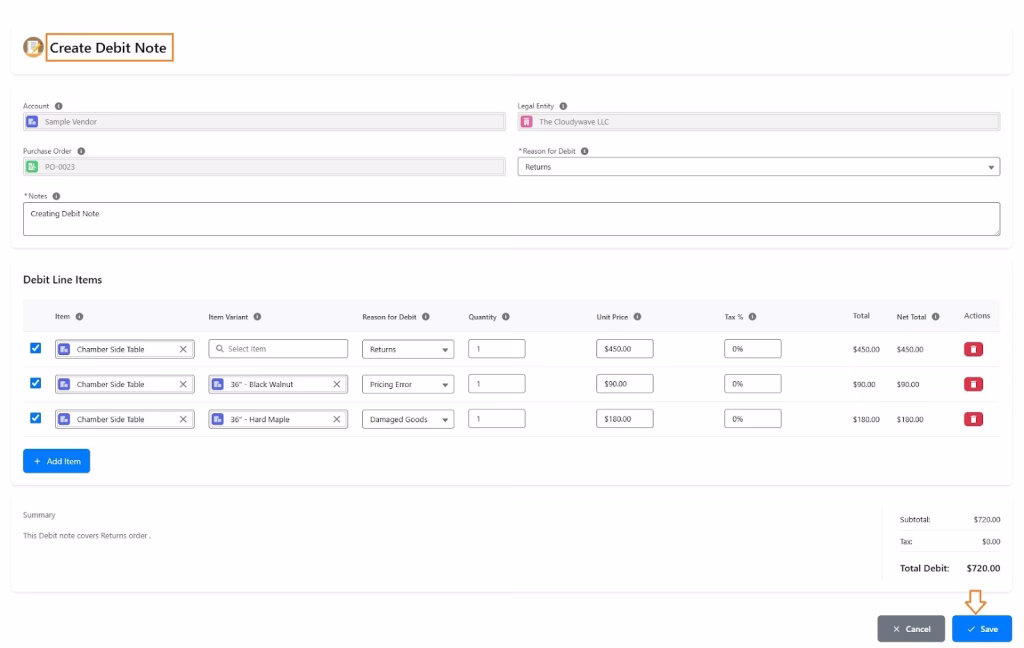Click Add Item button
The width and height of the screenshot is (1024, 648).
(56, 461)
